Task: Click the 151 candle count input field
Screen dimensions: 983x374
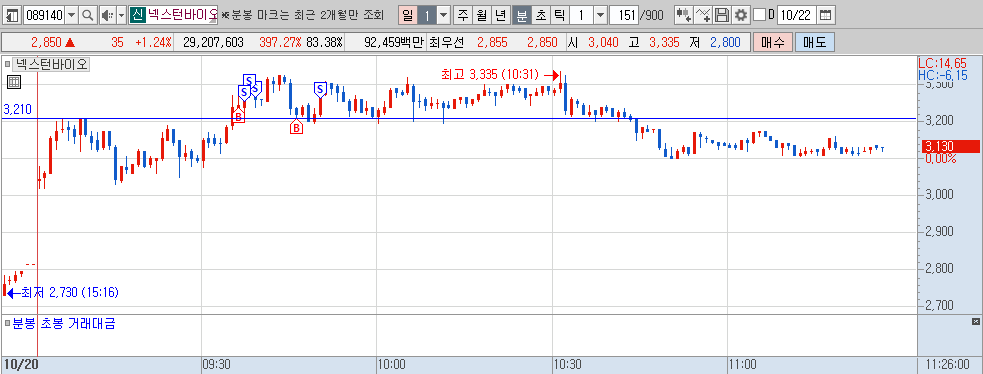Action: (624, 14)
